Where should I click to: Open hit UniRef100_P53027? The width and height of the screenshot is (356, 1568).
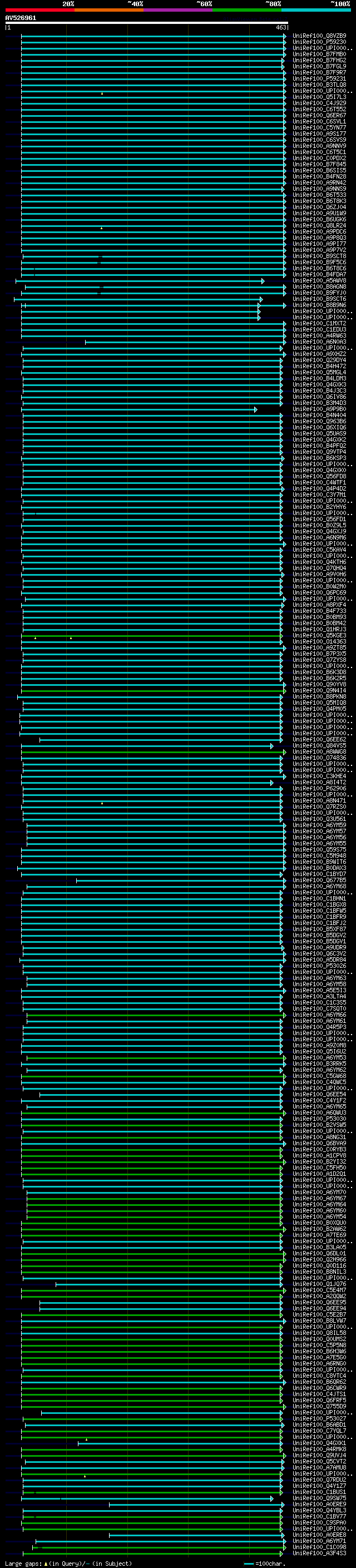[319, 1418]
